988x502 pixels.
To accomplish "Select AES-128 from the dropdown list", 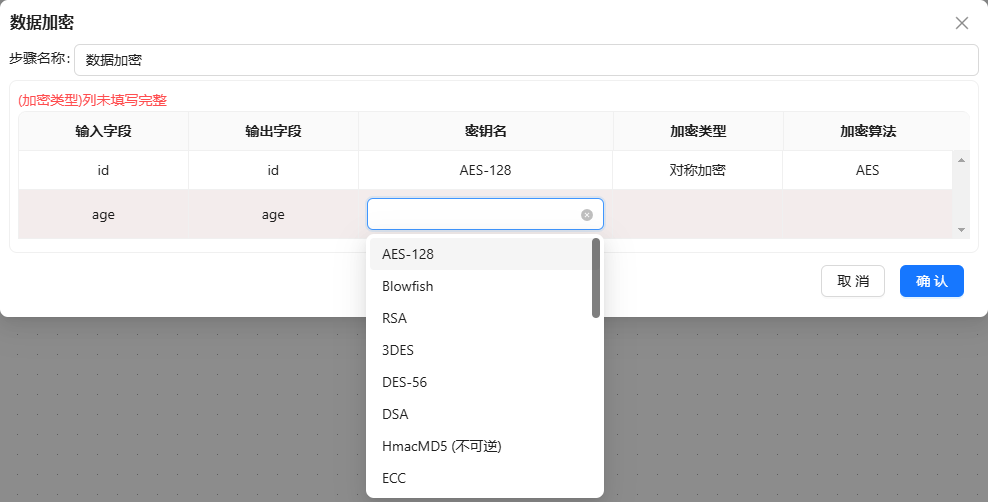I will 408,254.
